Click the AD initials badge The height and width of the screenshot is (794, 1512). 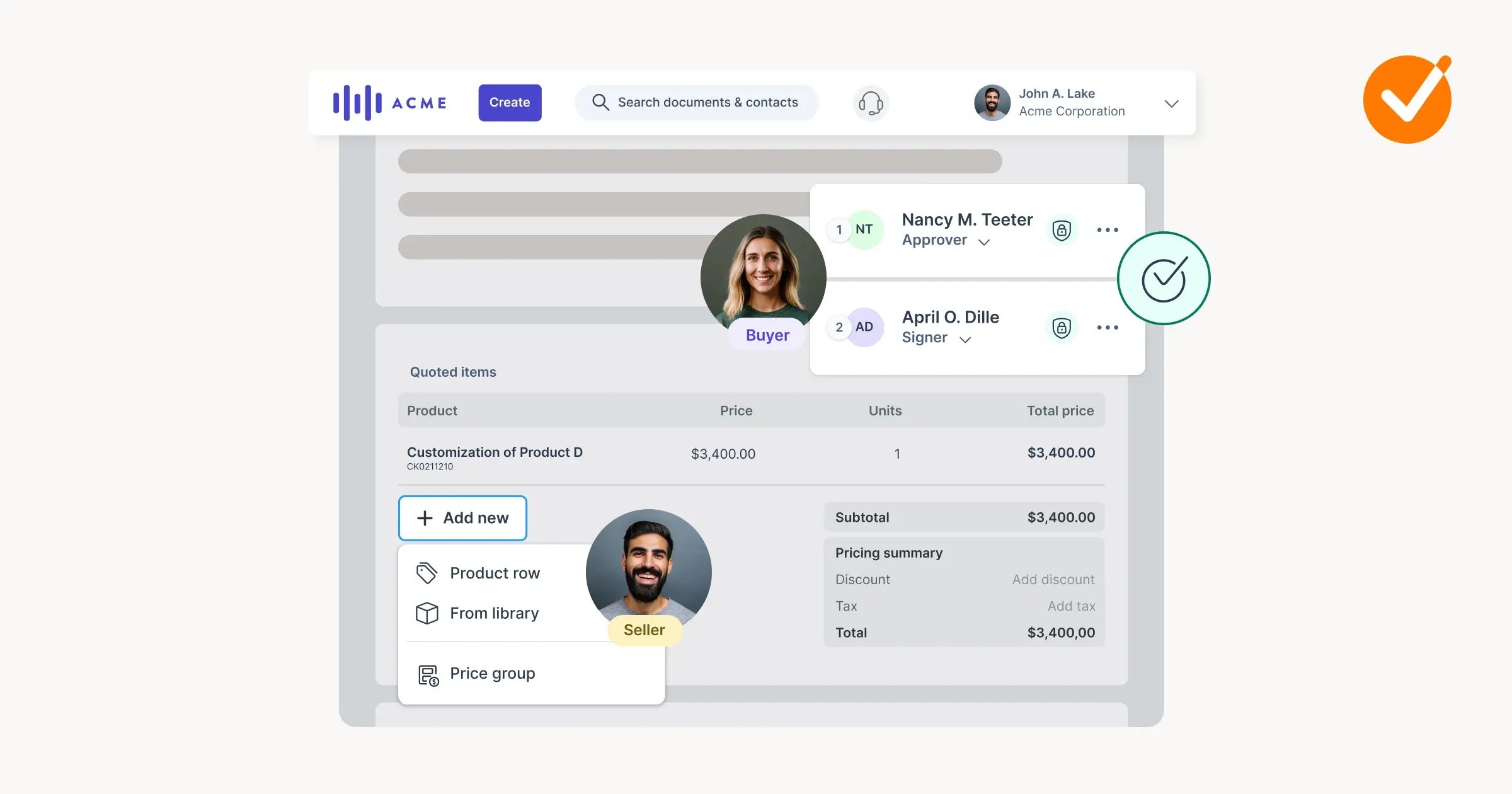864,327
